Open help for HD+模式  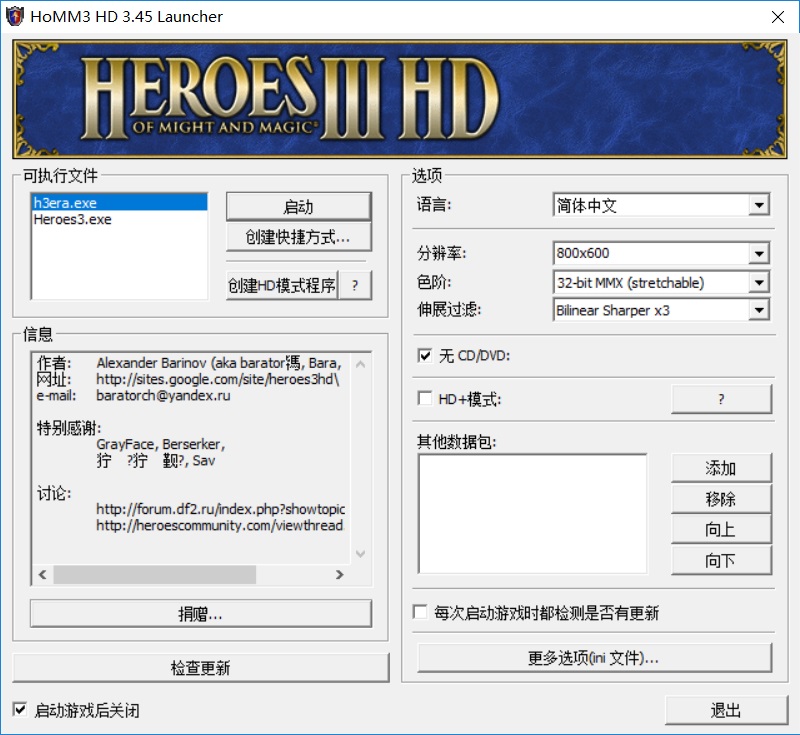click(x=721, y=399)
